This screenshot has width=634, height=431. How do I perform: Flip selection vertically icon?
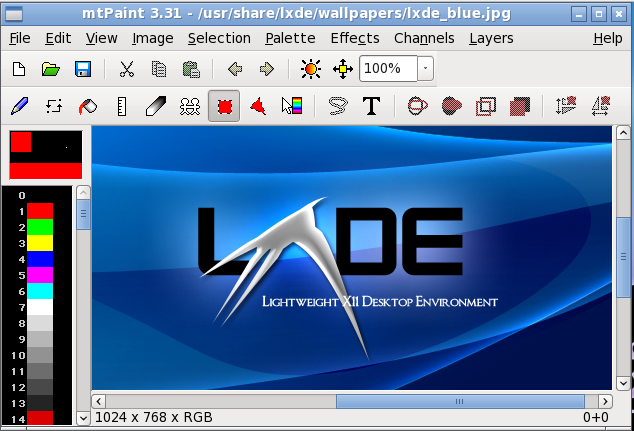point(566,106)
